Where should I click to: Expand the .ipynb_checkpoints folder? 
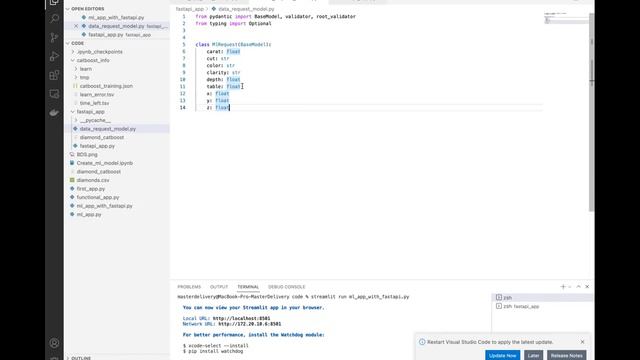(73, 52)
